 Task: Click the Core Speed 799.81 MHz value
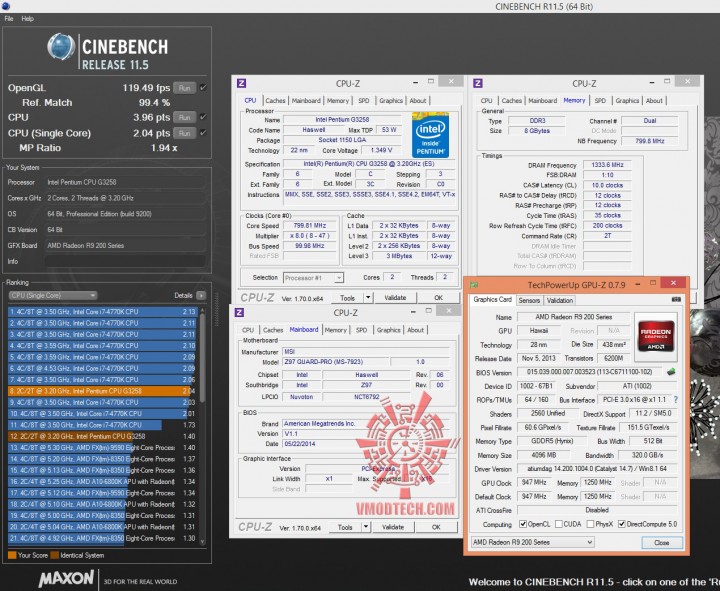click(x=309, y=225)
